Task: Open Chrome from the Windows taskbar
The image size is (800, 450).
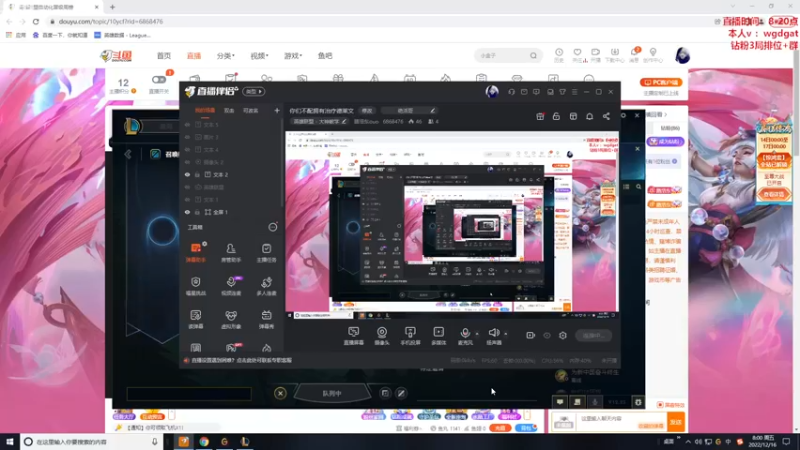Action: (x=204, y=442)
